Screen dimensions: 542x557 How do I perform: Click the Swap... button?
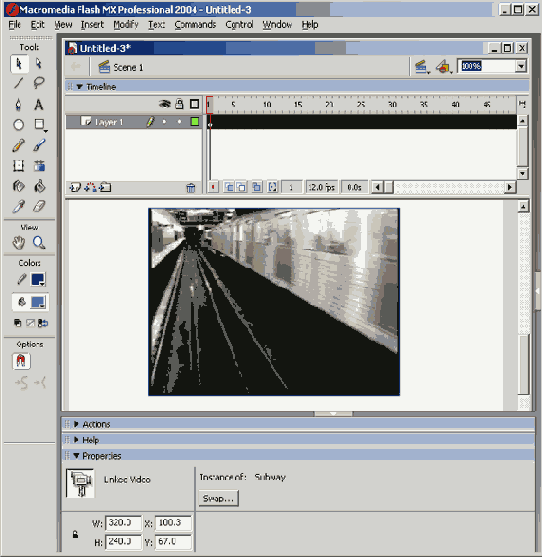pos(218,498)
